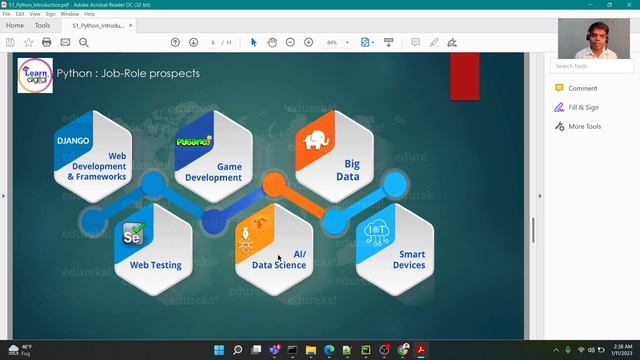Screen dimensions: 640x360
Task: Show hidden system tray icons chevron
Action: pos(556,350)
